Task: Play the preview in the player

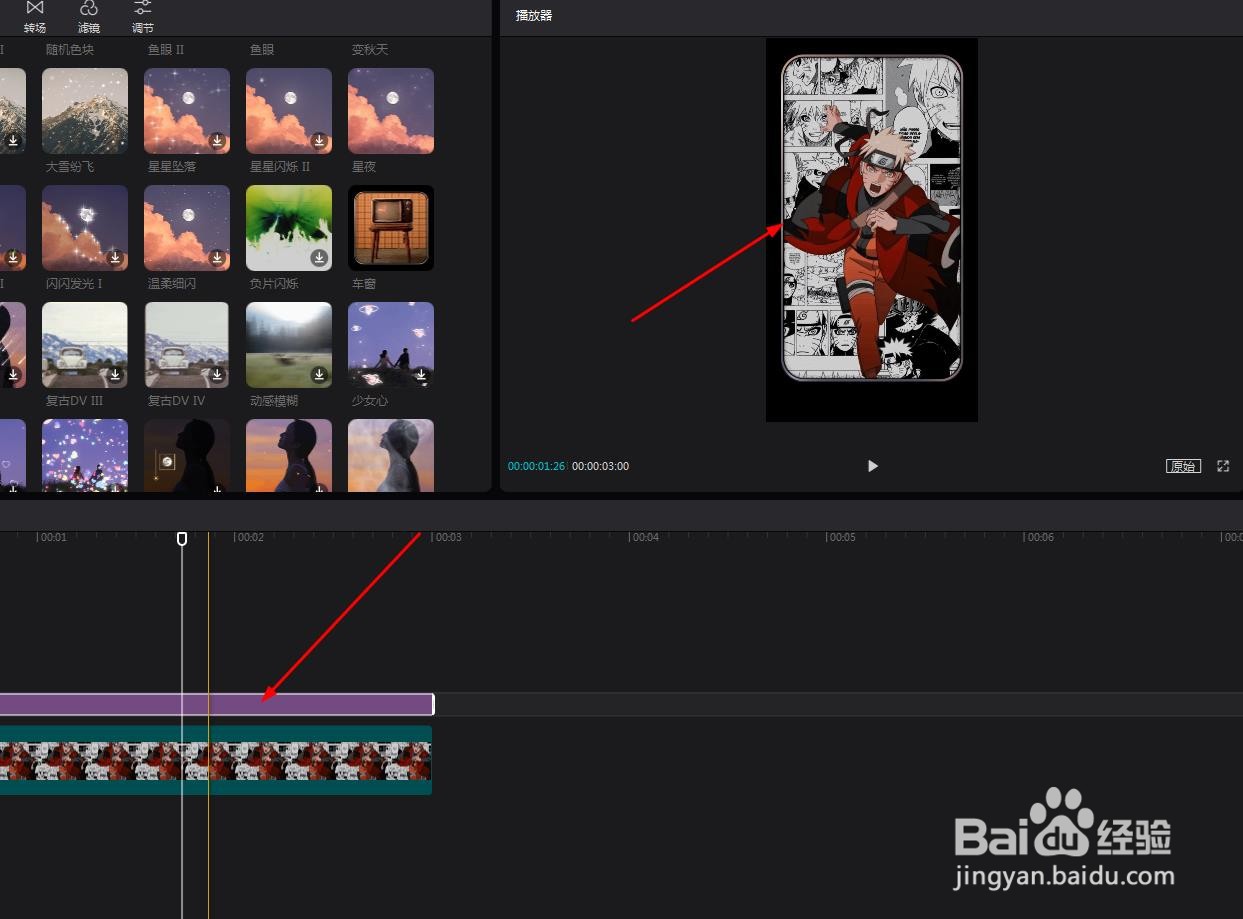Action: point(872,466)
